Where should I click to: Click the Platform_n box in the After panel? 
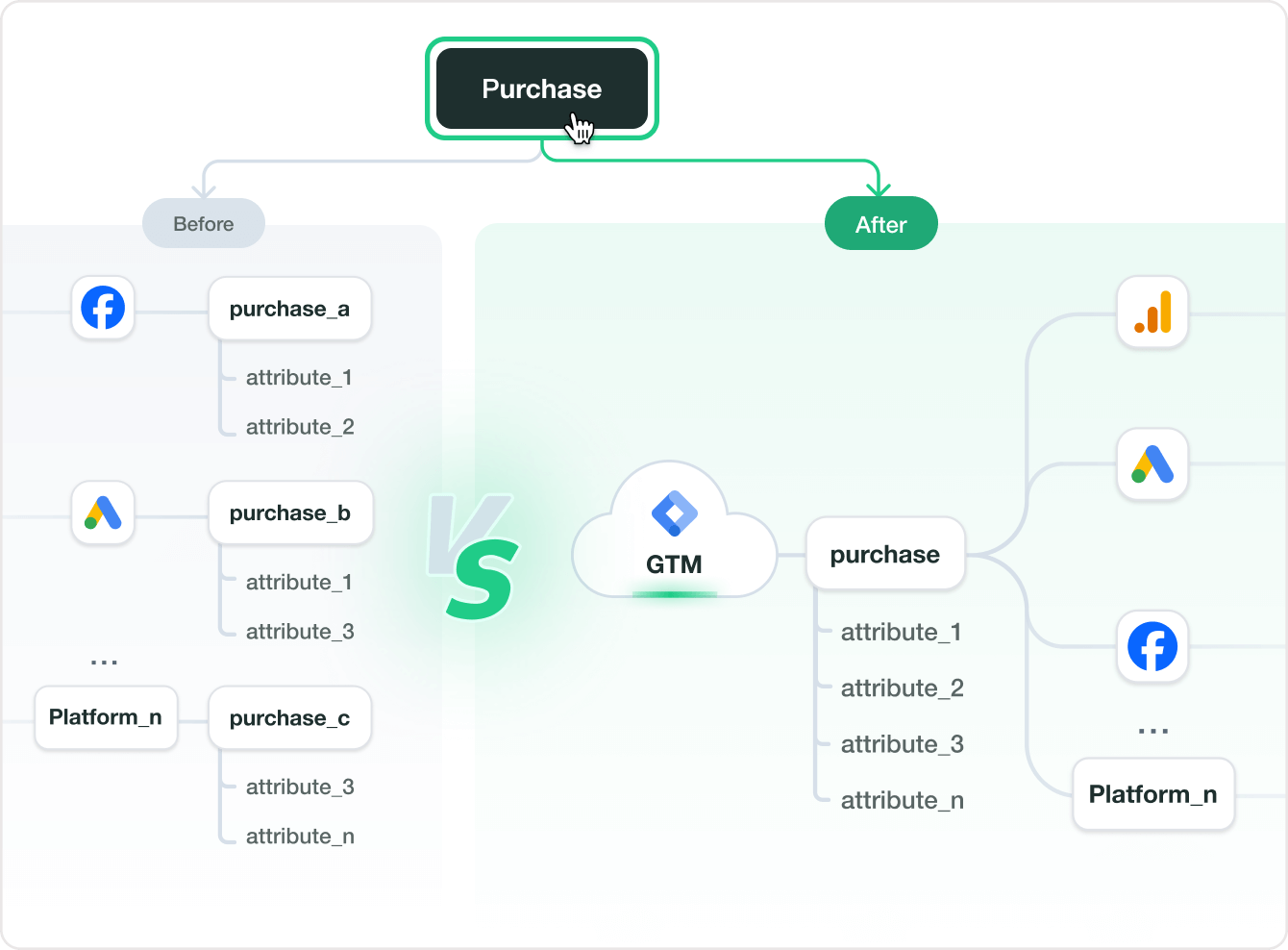(1152, 794)
